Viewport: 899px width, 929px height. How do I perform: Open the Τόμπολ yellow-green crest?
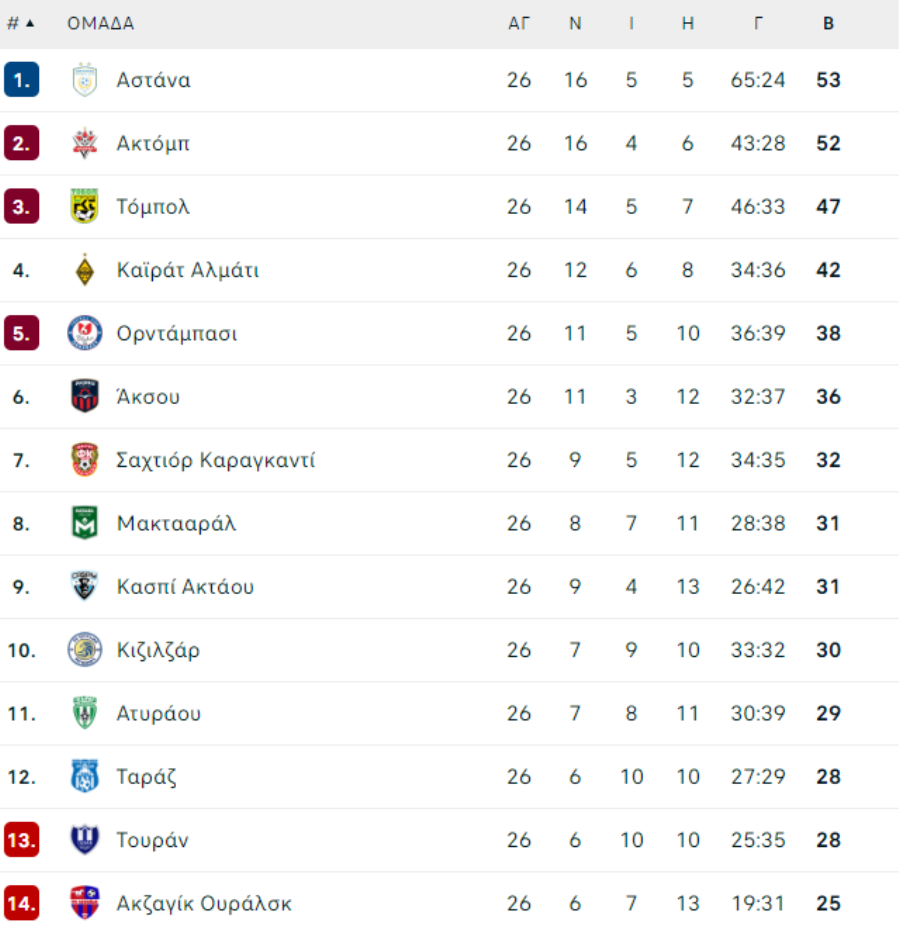(x=85, y=206)
